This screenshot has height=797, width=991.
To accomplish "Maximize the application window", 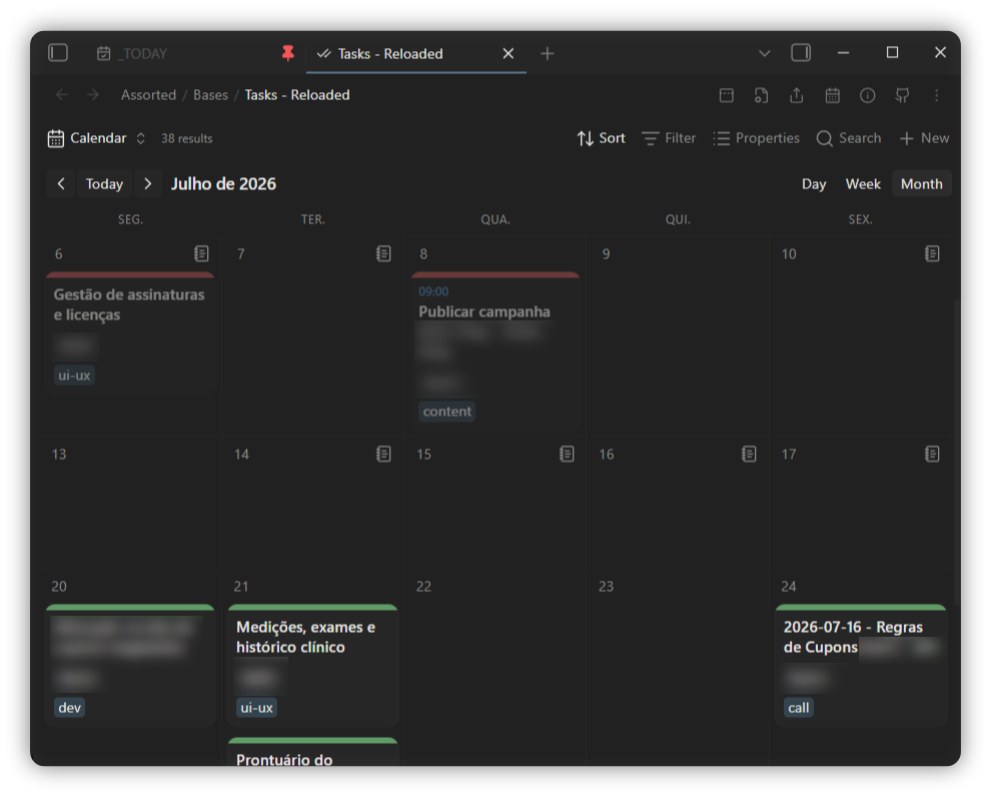I will (892, 52).
